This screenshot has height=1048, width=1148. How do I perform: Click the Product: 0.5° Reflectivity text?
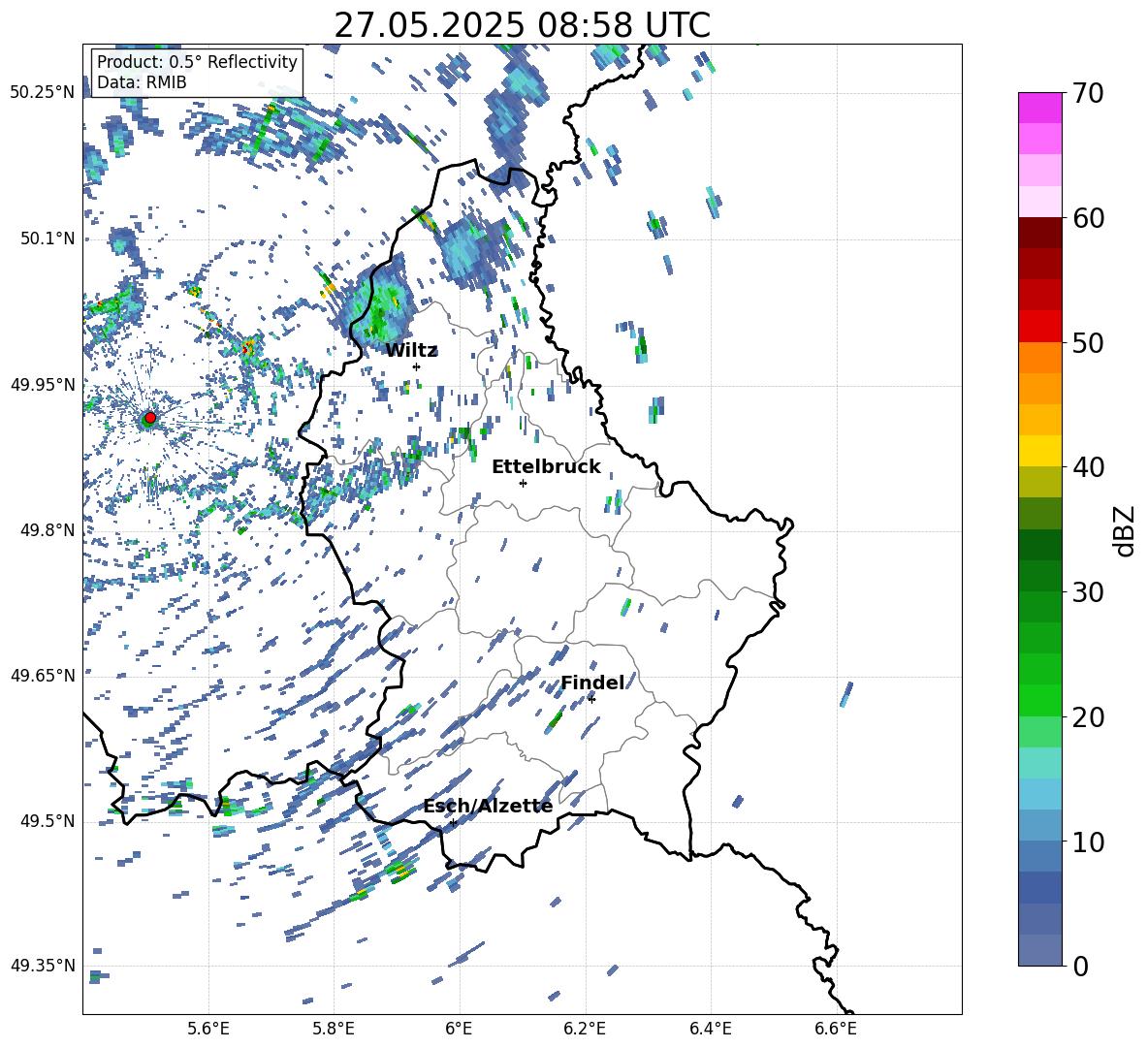197,61
